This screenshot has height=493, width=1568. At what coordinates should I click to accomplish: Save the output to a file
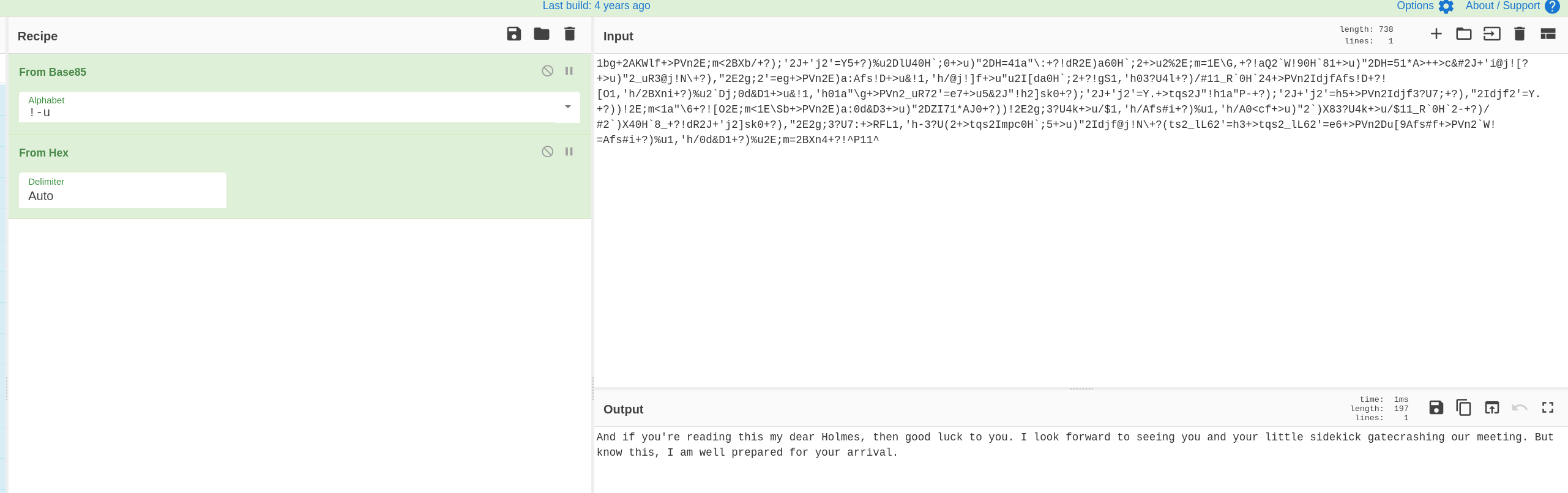(1436, 408)
